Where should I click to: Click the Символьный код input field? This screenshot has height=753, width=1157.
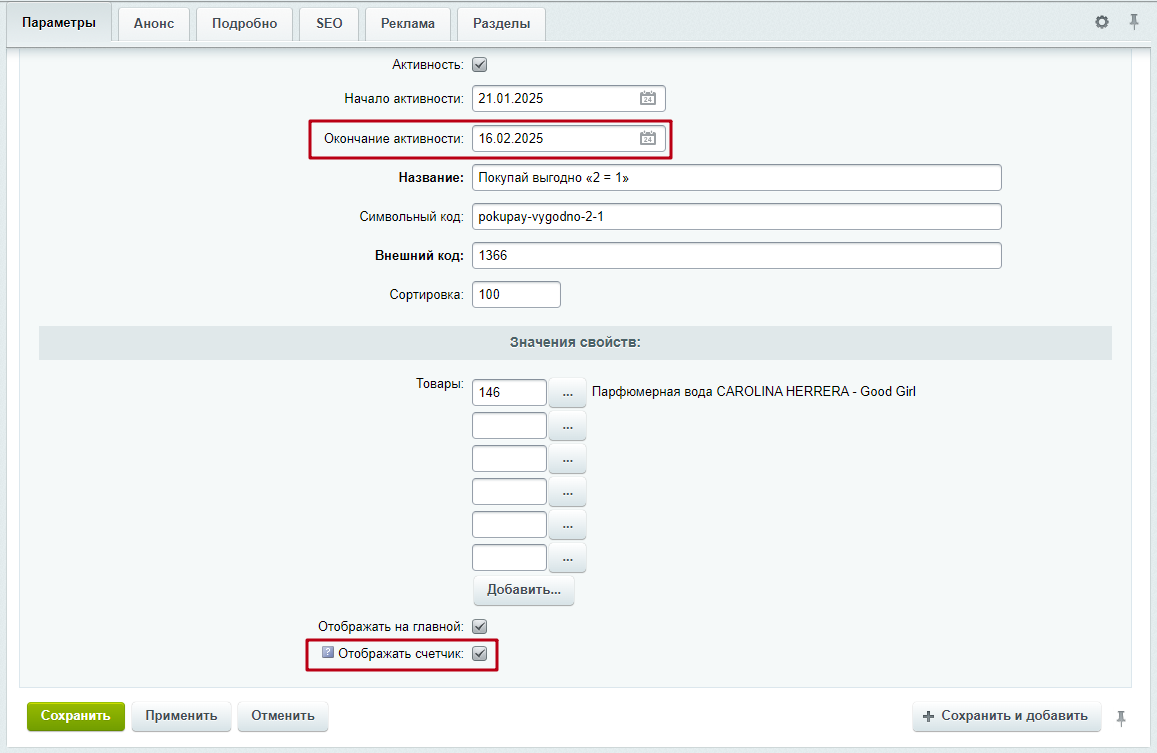[736, 216]
